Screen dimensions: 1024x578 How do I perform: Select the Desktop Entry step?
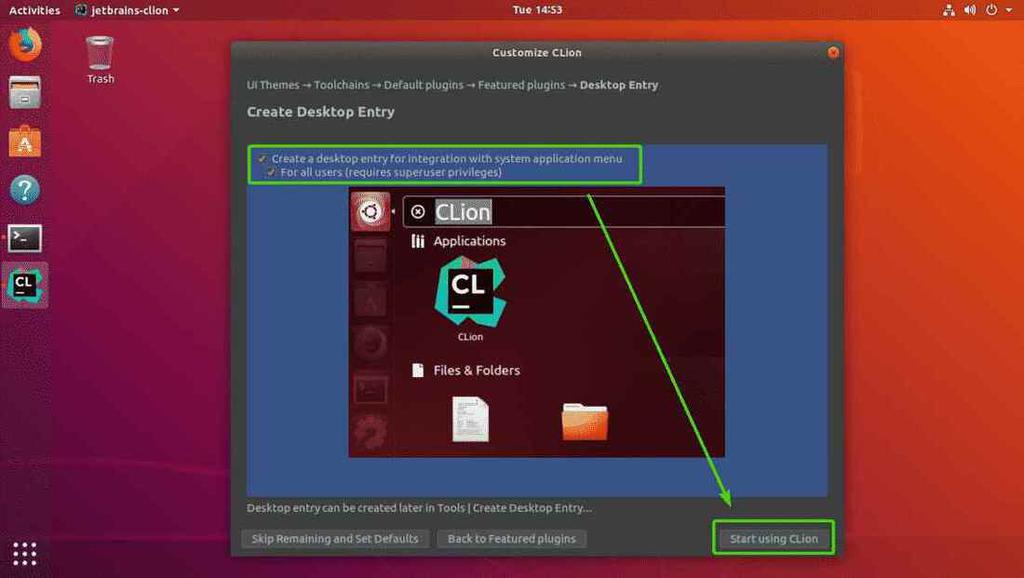point(618,85)
